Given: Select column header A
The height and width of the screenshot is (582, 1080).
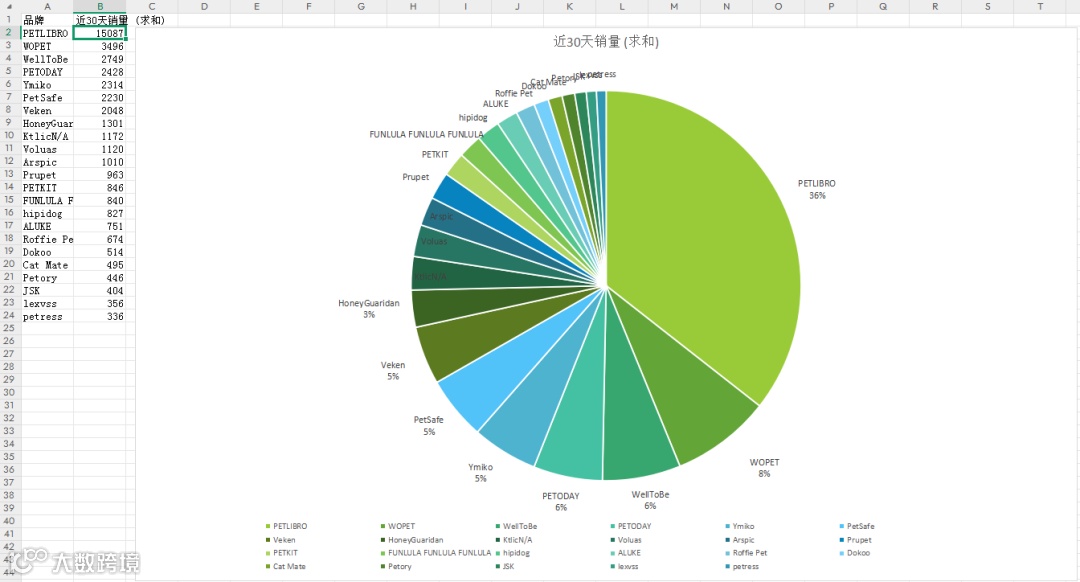Looking at the screenshot, I should 47,6.
